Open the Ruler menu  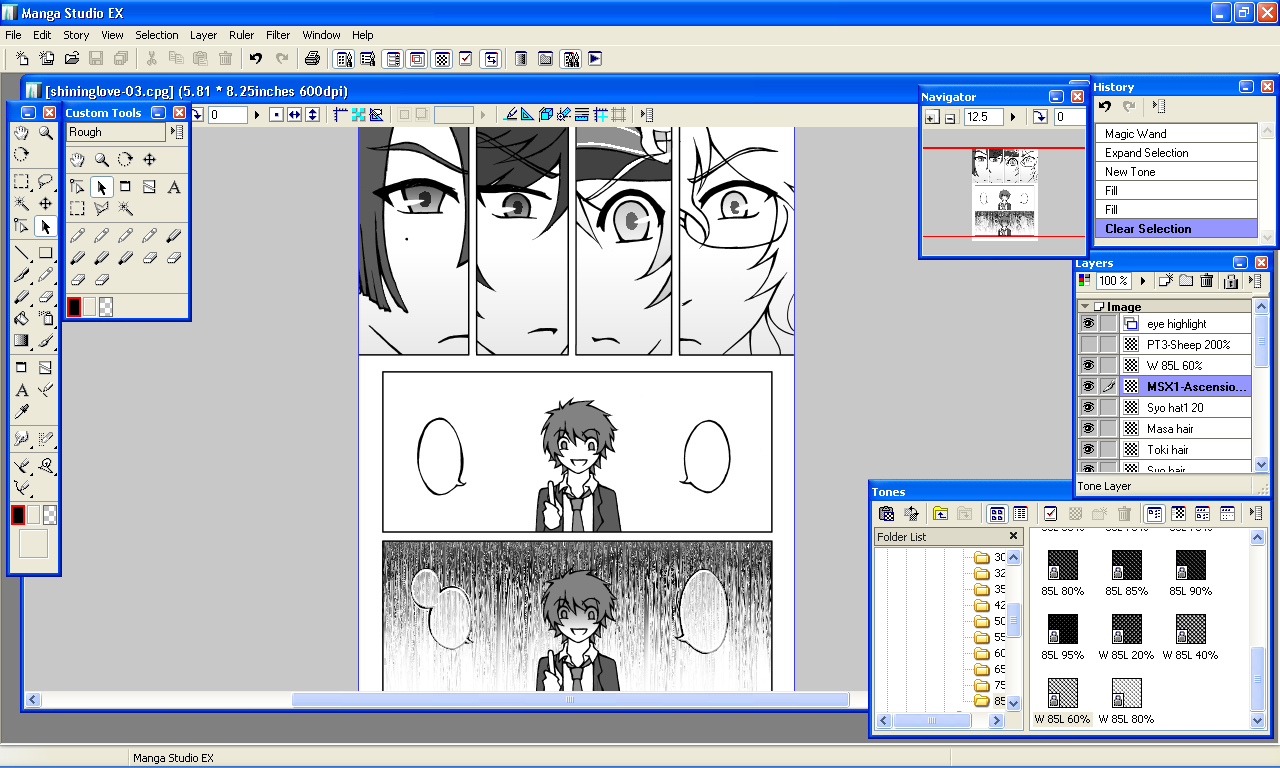coord(241,35)
